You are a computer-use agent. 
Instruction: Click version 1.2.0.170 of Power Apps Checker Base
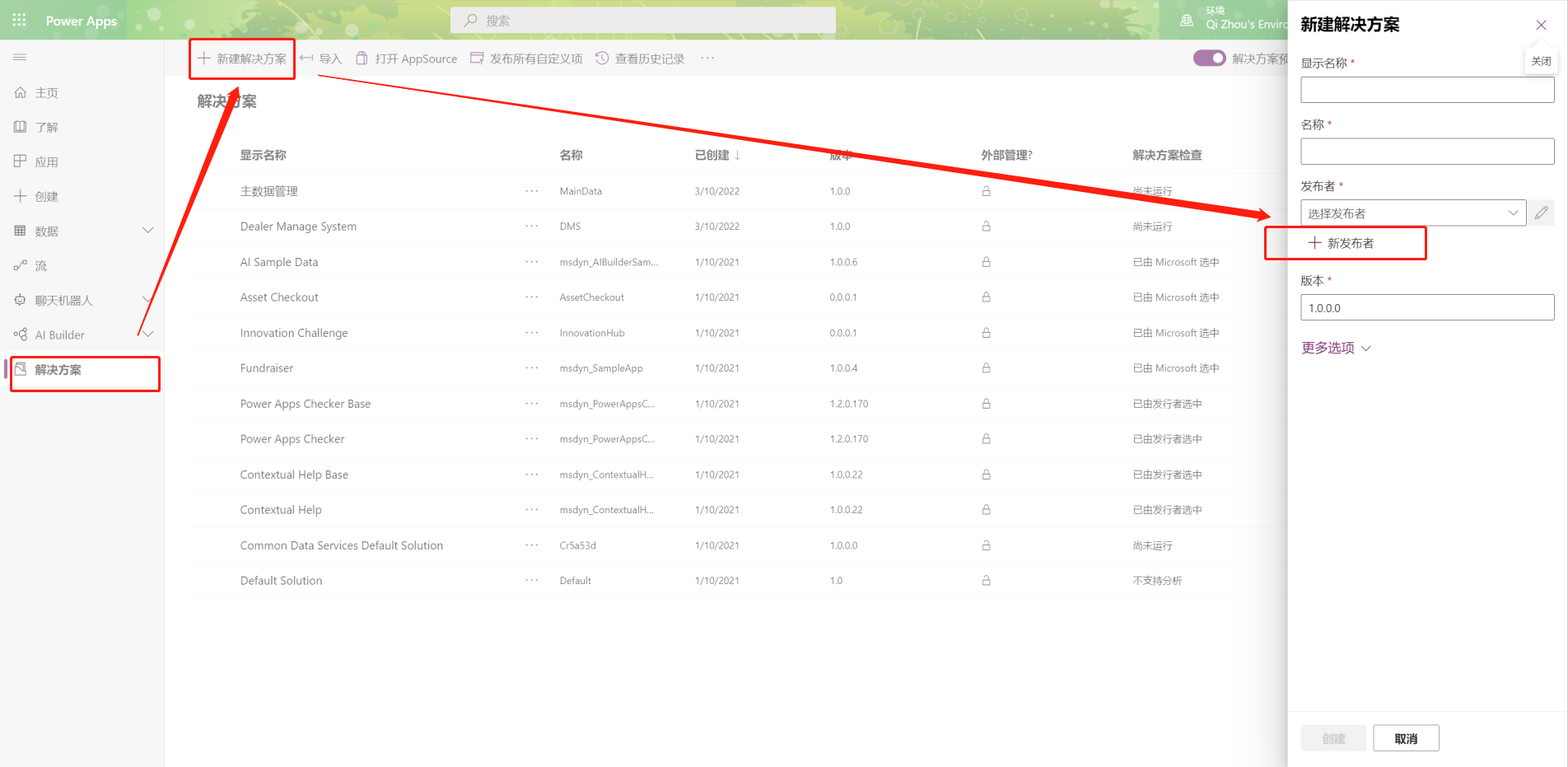click(849, 404)
